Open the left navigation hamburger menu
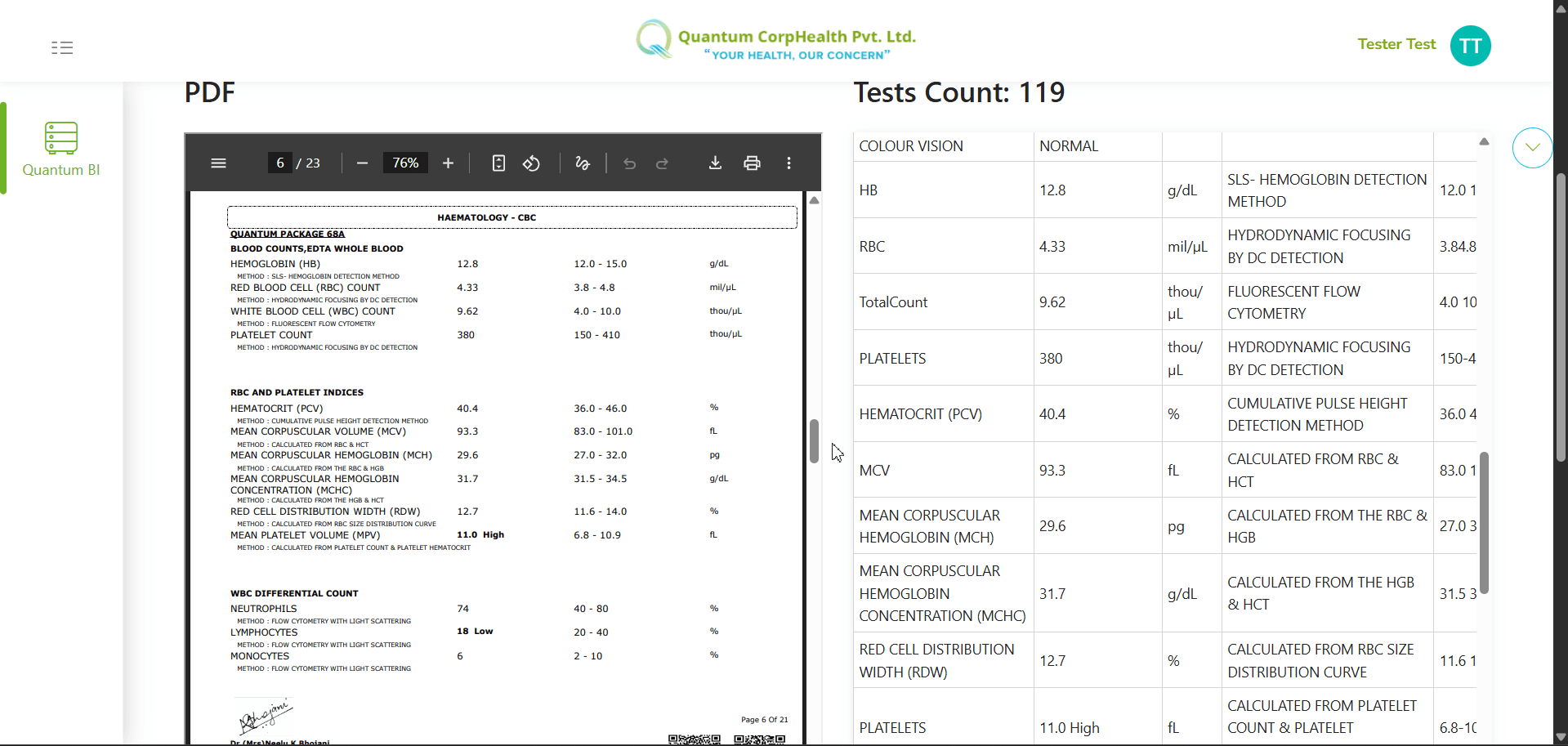 point(62,47)
